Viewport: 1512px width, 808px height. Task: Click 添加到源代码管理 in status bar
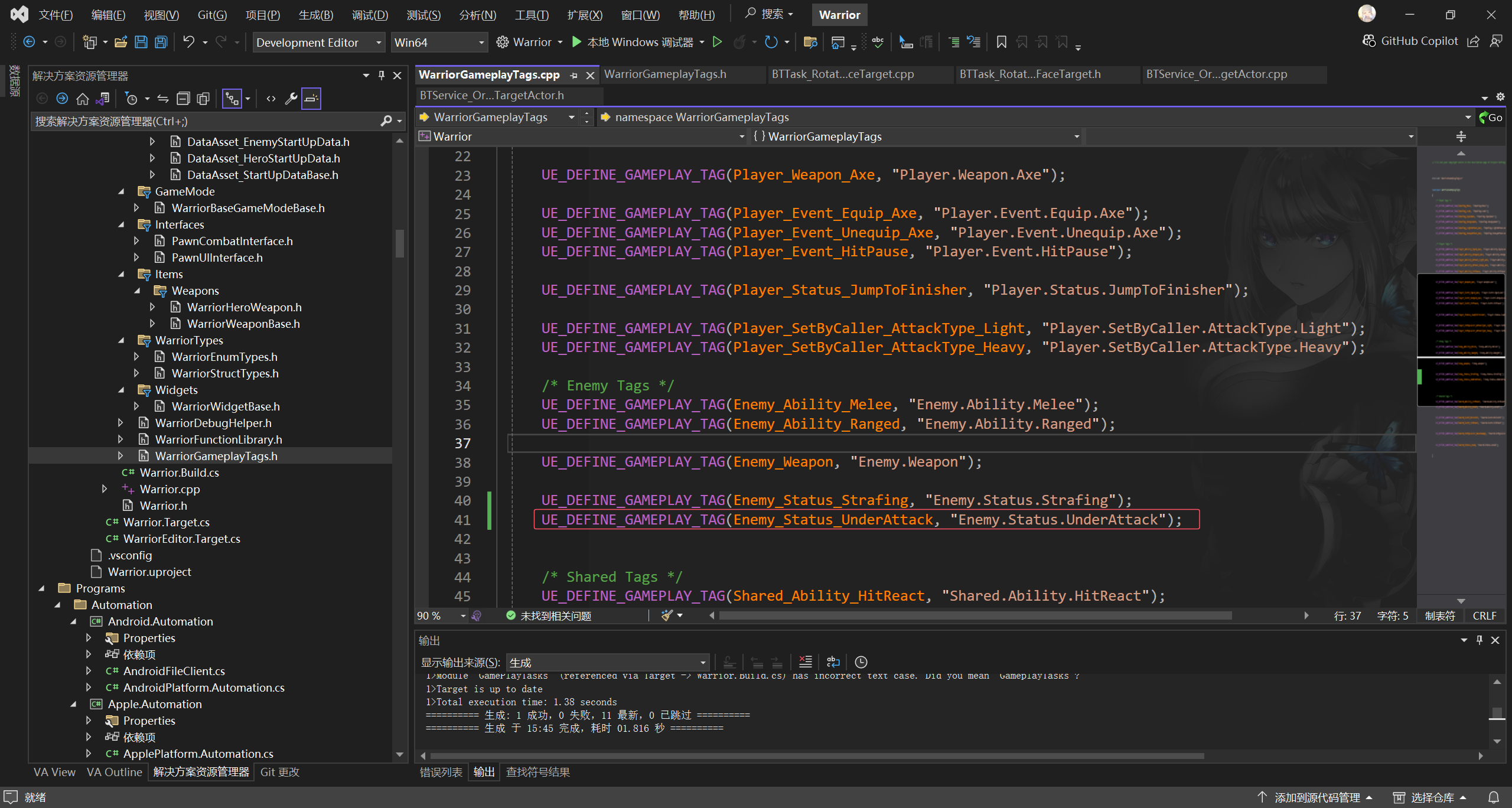pos(1316,797)
